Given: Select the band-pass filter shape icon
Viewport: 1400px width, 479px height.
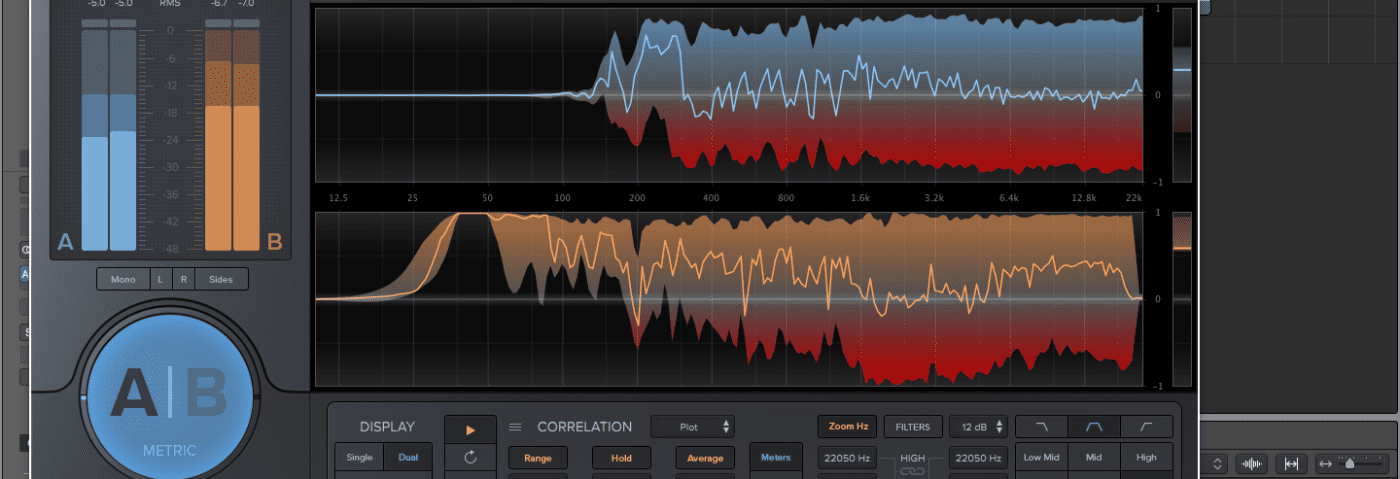Looking at the screenshot, I should [1094, 427].
